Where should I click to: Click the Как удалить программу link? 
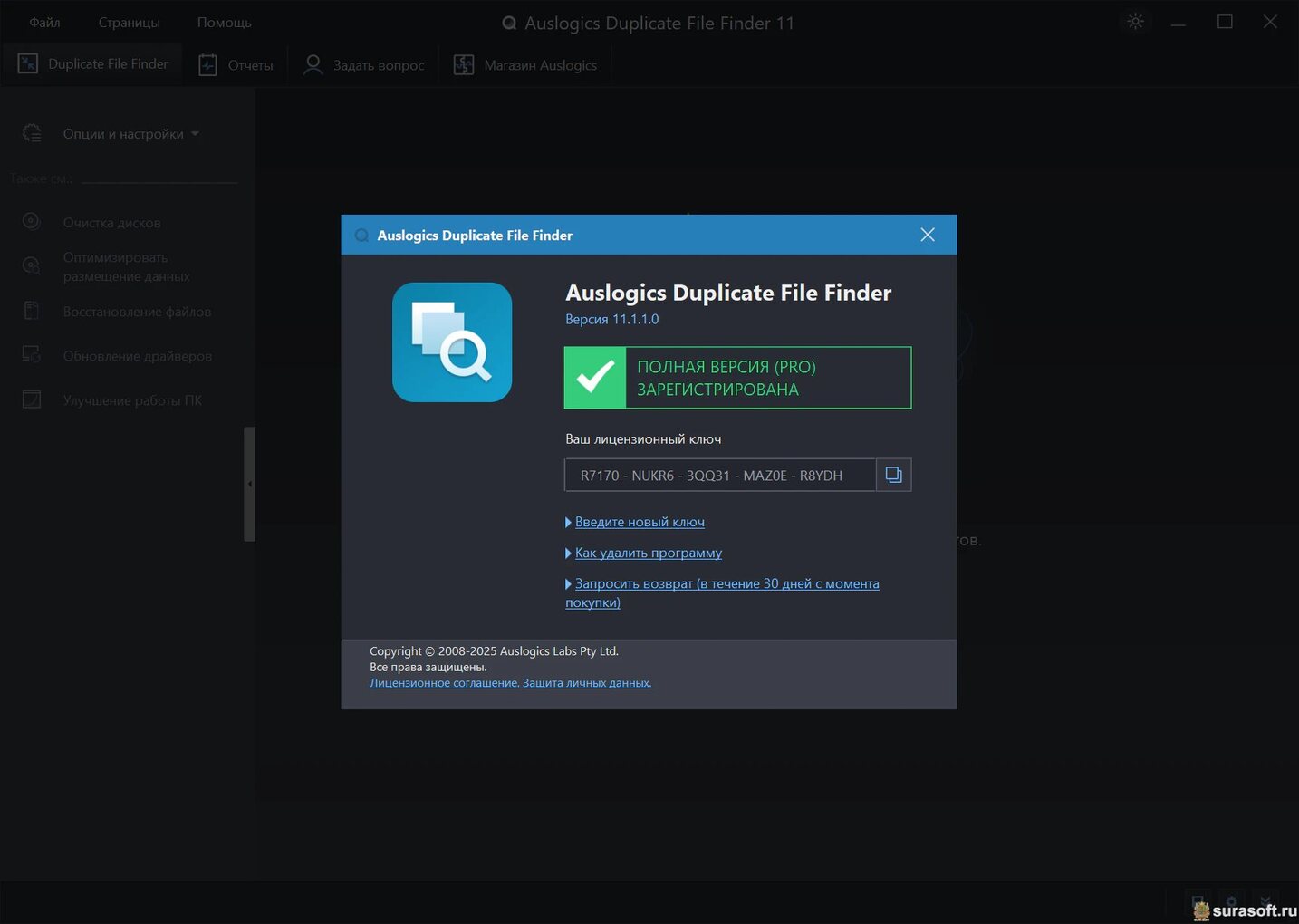coord(648,553)
